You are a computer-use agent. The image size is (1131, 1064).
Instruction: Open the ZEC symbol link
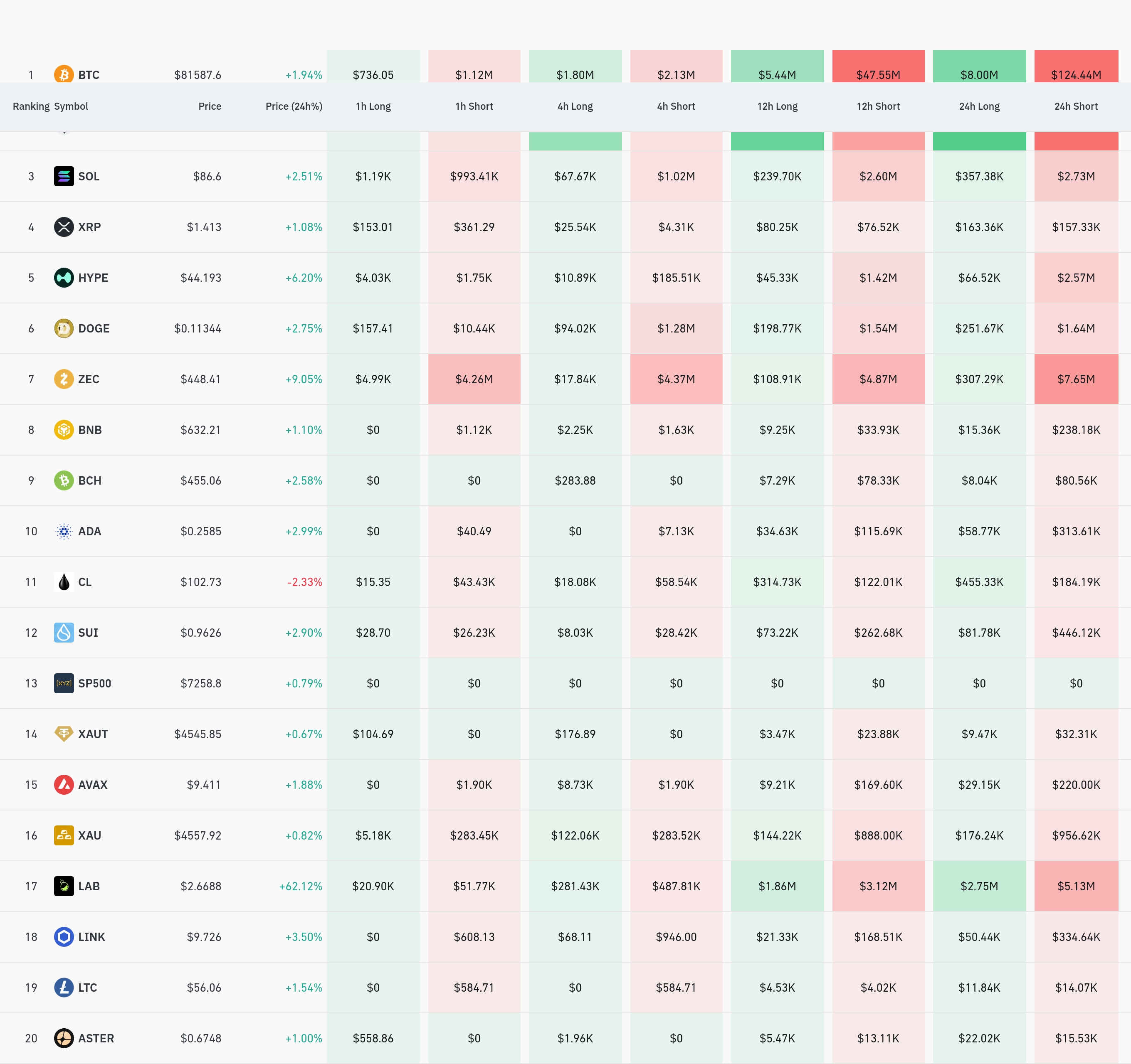point(89,379)
